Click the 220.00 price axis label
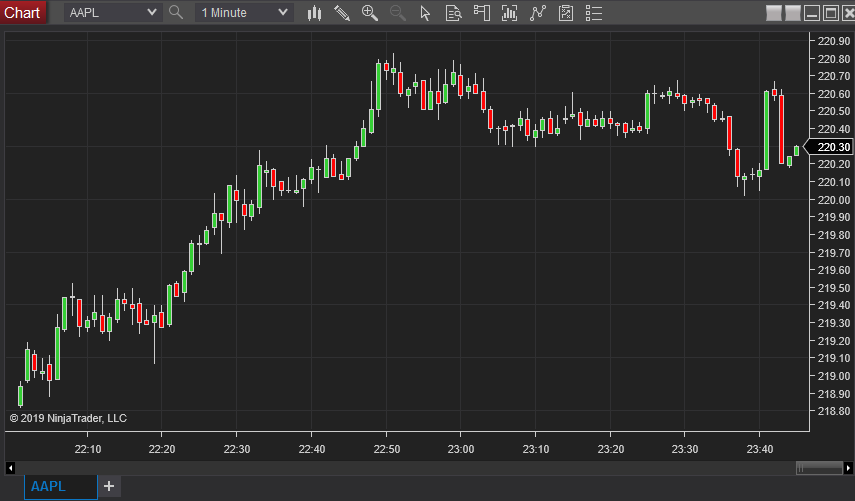 [833, 200]
